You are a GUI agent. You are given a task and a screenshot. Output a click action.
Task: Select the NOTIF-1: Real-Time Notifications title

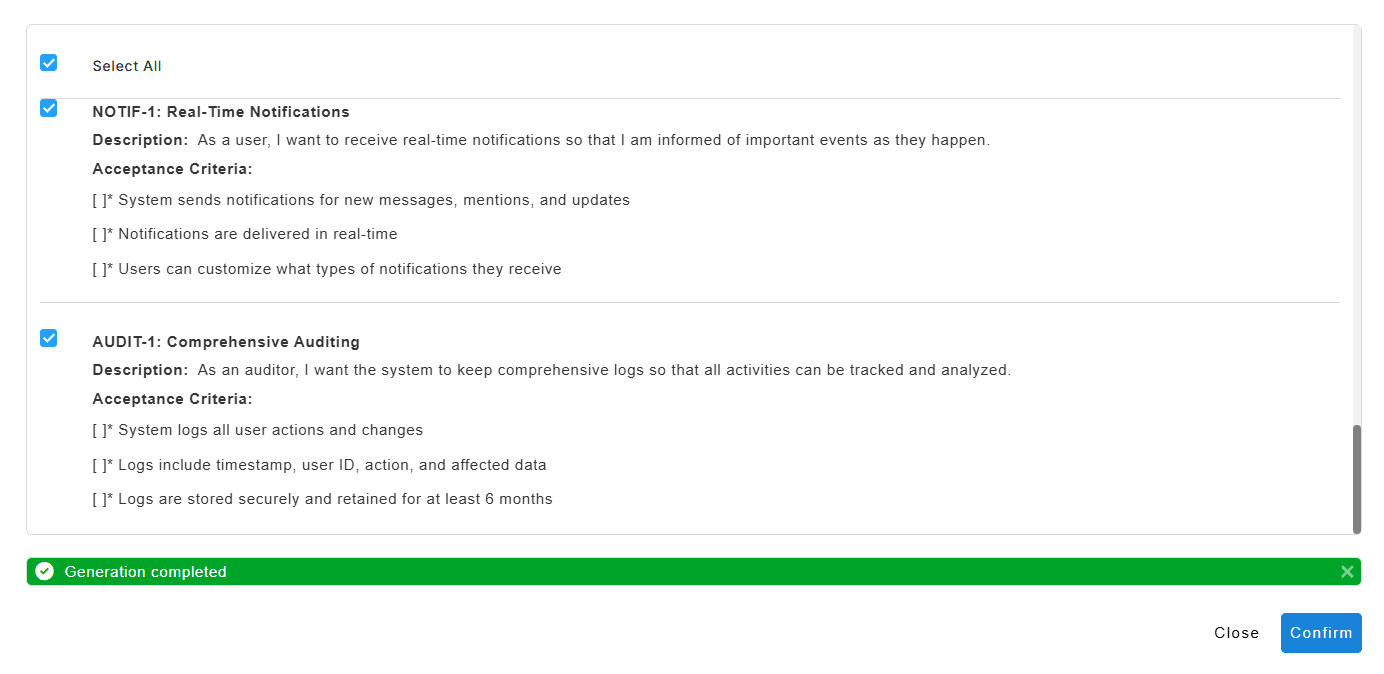(x=221, y=112)
